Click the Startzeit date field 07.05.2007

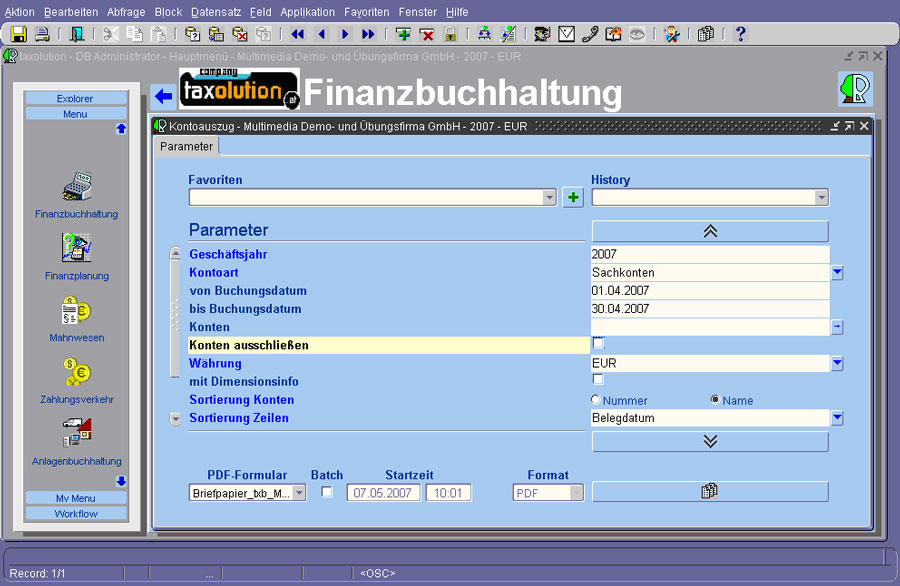pos(383,493)
